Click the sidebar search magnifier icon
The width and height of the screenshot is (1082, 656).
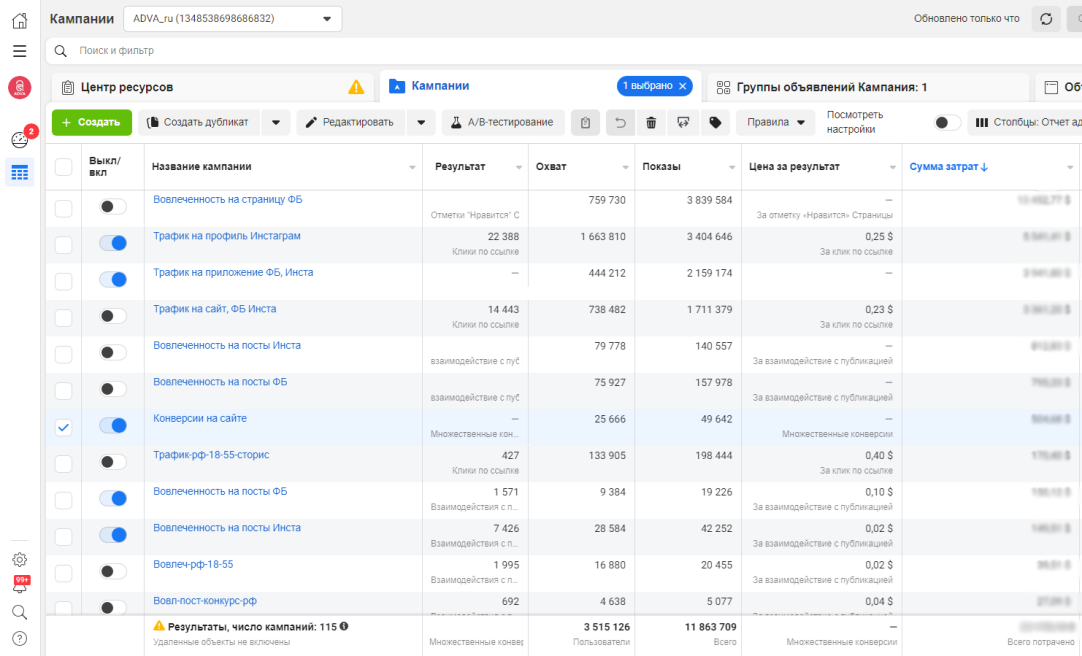[19, 612]
